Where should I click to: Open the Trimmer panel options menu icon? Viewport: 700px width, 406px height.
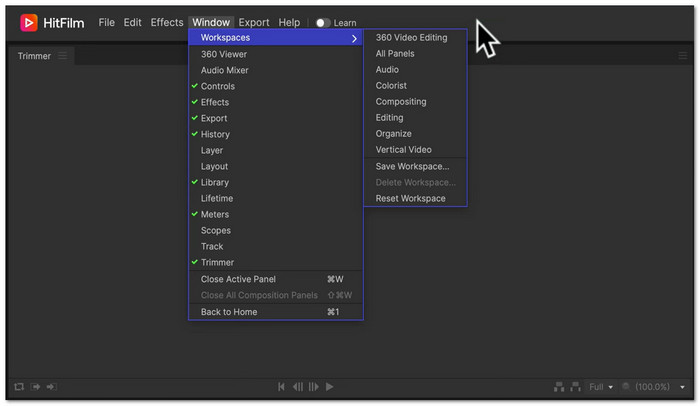tap(62, 56)
